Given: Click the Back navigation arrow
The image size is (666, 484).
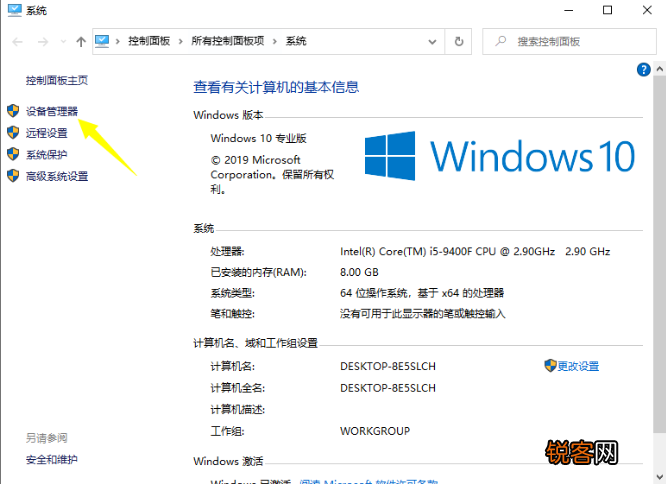Looking at the screenshot, I should pos(17,42).
